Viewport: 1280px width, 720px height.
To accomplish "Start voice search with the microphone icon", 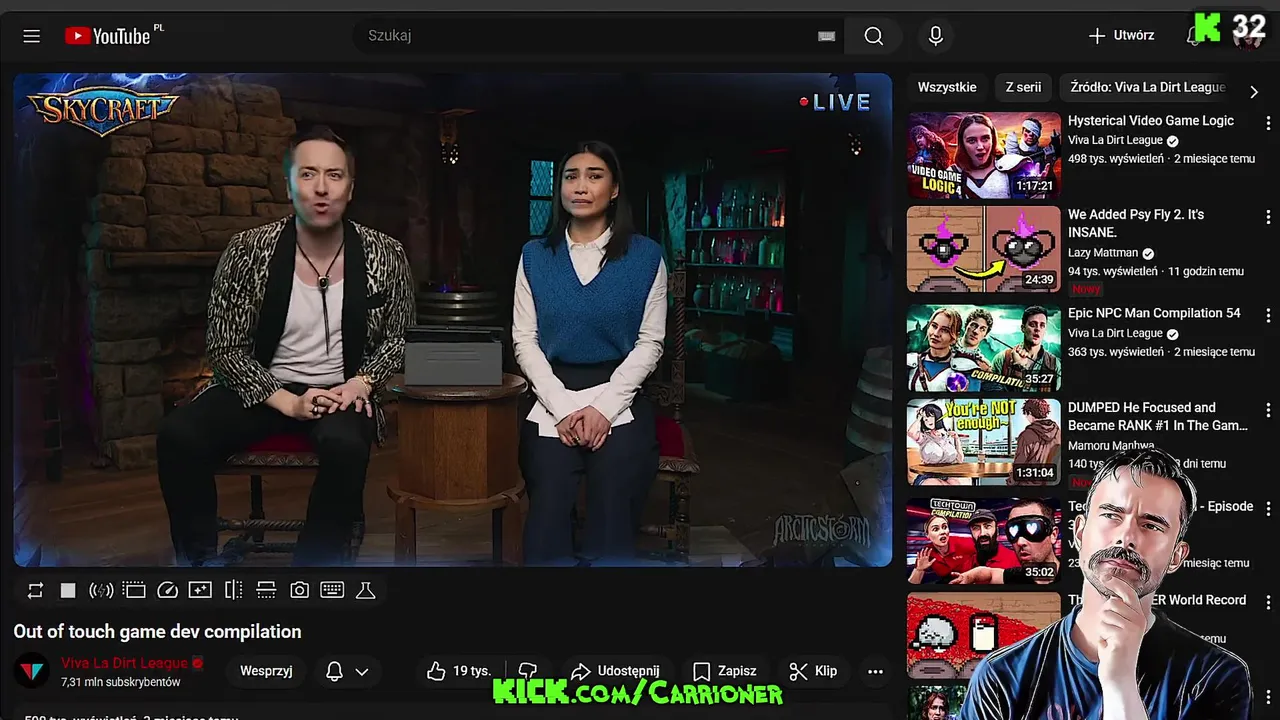I will pyautogui.click(x=936, y=36).
